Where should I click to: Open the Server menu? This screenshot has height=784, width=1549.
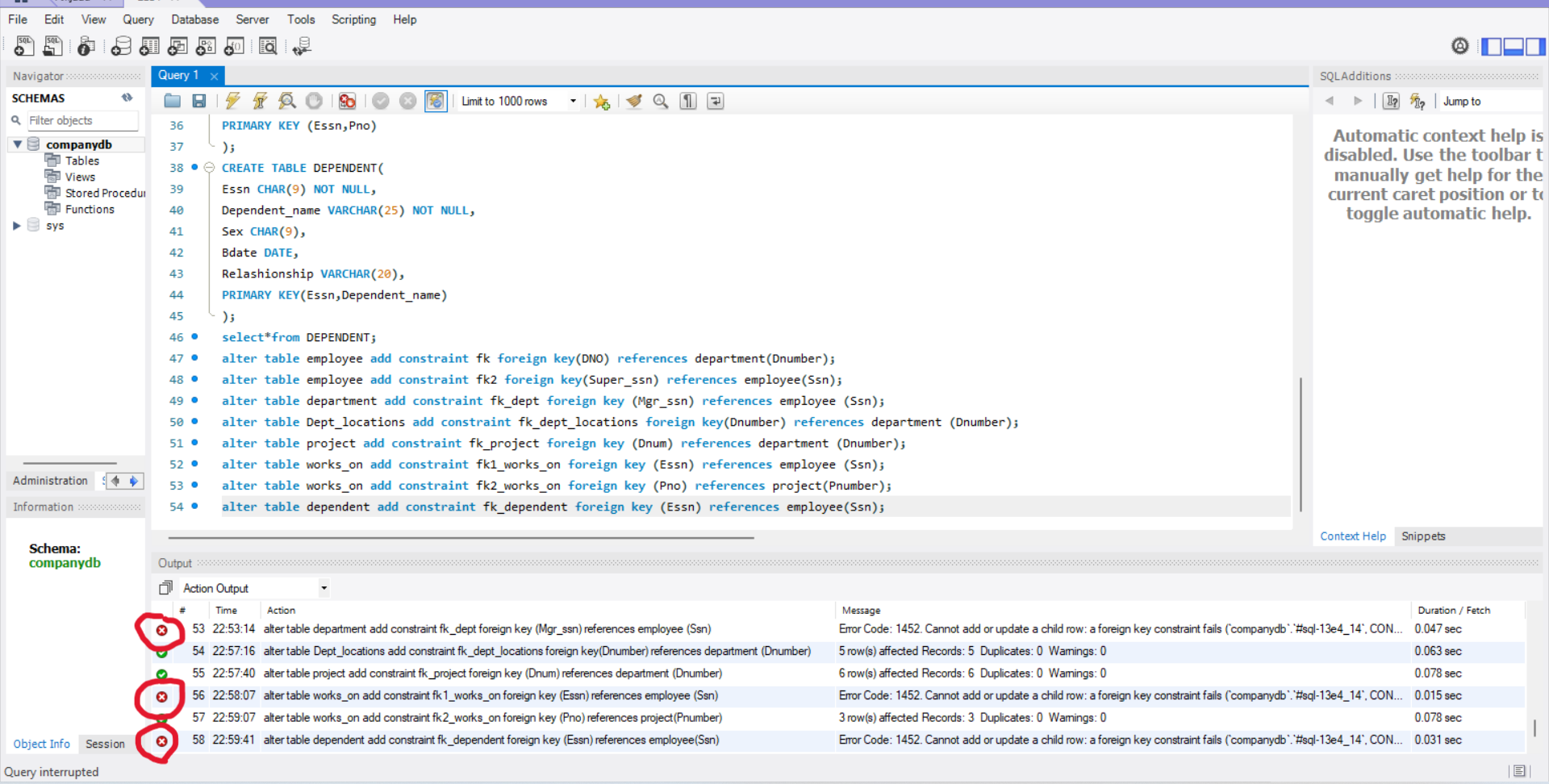[x=252, y=19]
